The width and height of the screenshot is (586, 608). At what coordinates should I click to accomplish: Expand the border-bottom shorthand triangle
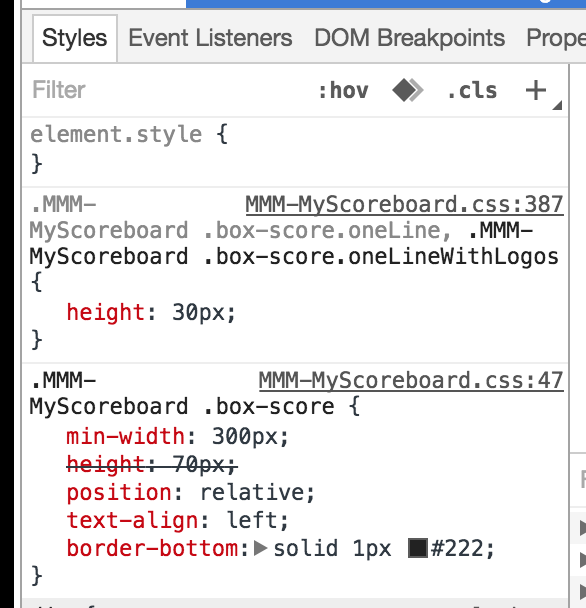(261, 548)
